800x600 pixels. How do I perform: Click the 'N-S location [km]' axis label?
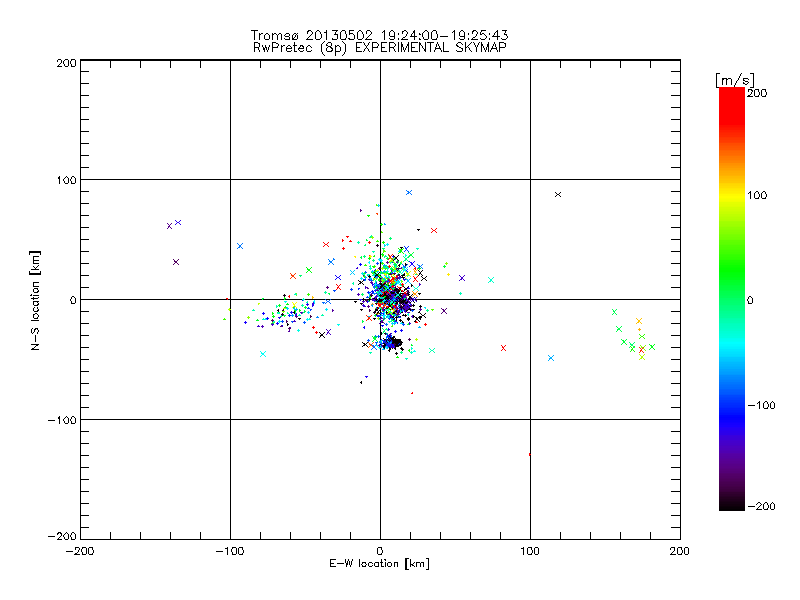[x=35, y=300]
